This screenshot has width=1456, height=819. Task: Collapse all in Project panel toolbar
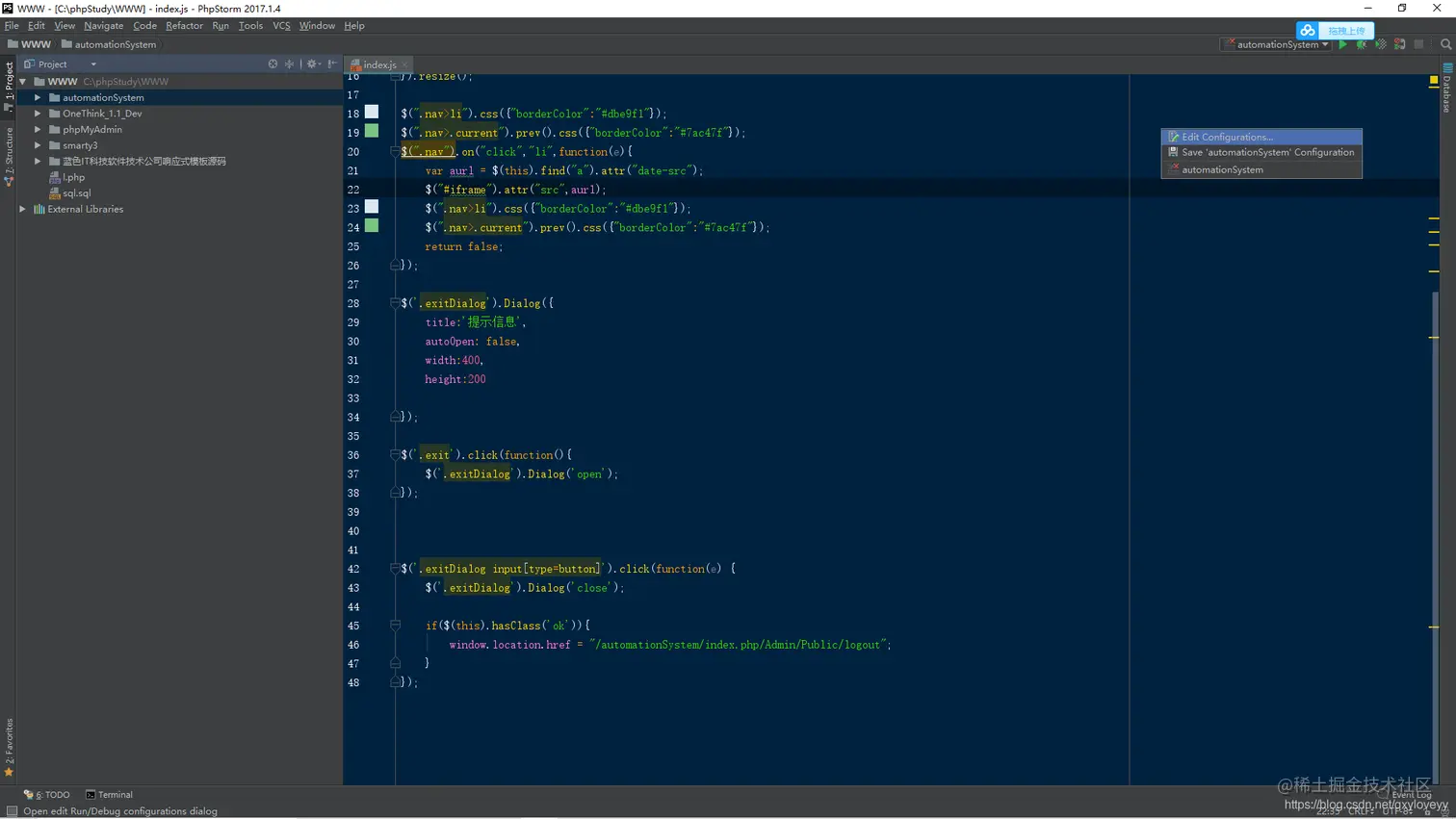[289, 64]
